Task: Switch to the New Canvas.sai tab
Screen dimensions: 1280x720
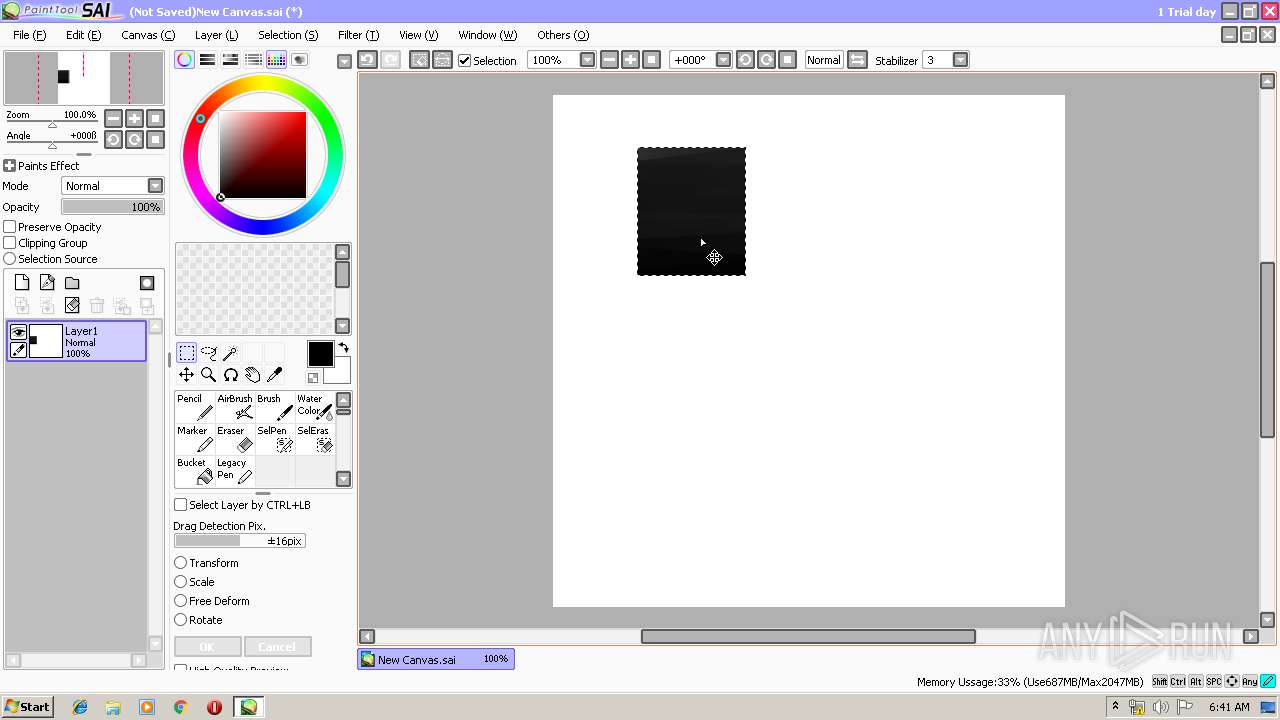Action: click(x=436, y=659)
